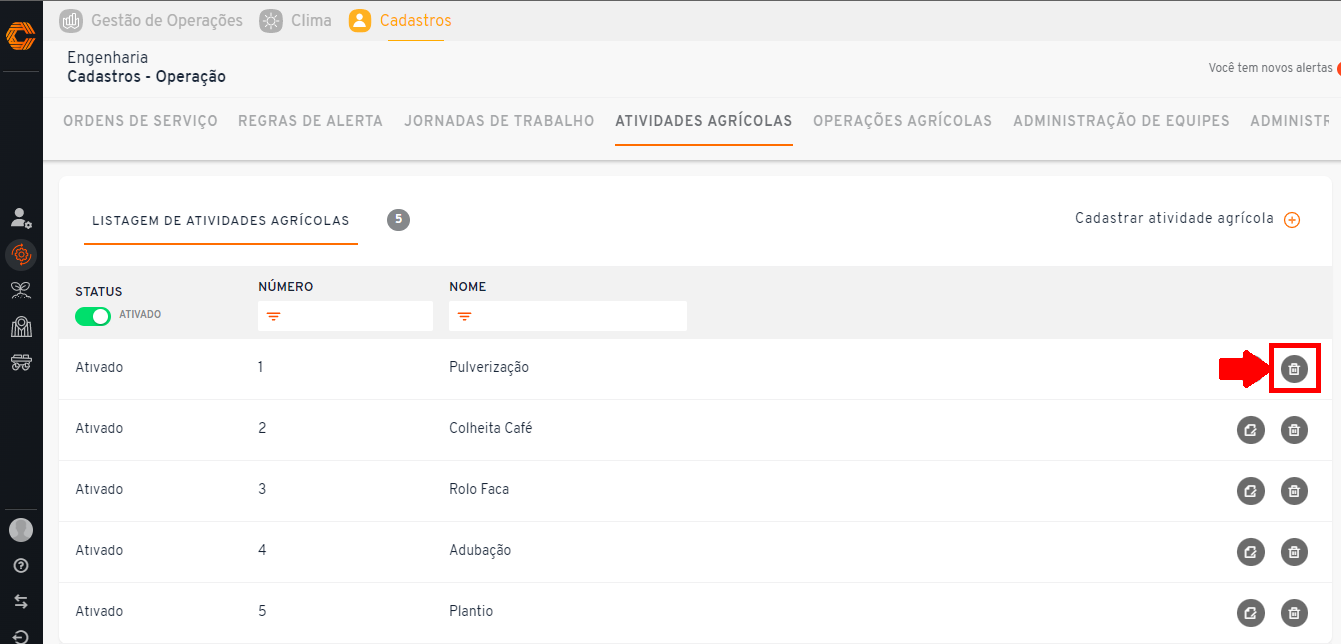
Task: Click the Nome filter input field
Action: coord(568,316)
